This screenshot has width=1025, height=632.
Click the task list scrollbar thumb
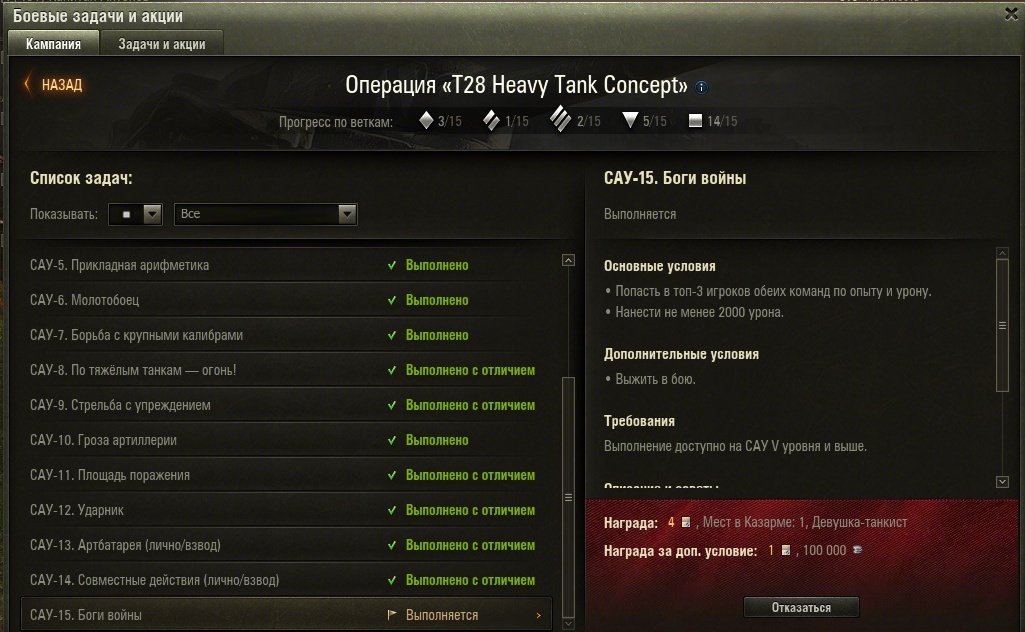568,497
